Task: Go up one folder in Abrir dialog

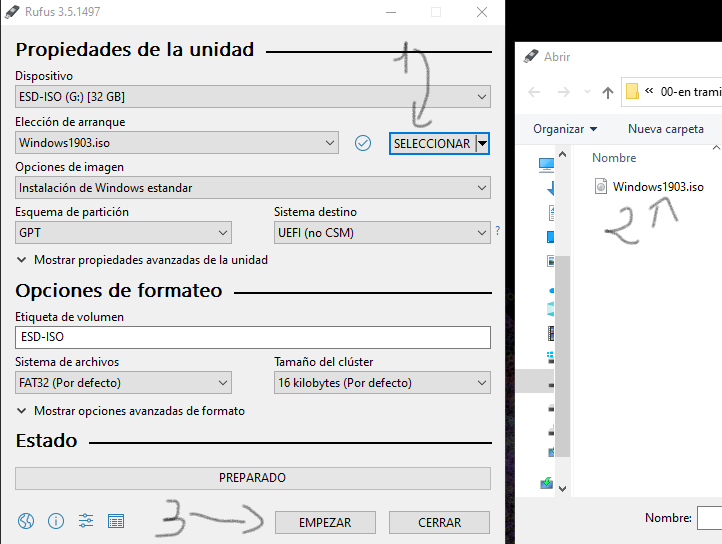Action: [x=608, y=93]
